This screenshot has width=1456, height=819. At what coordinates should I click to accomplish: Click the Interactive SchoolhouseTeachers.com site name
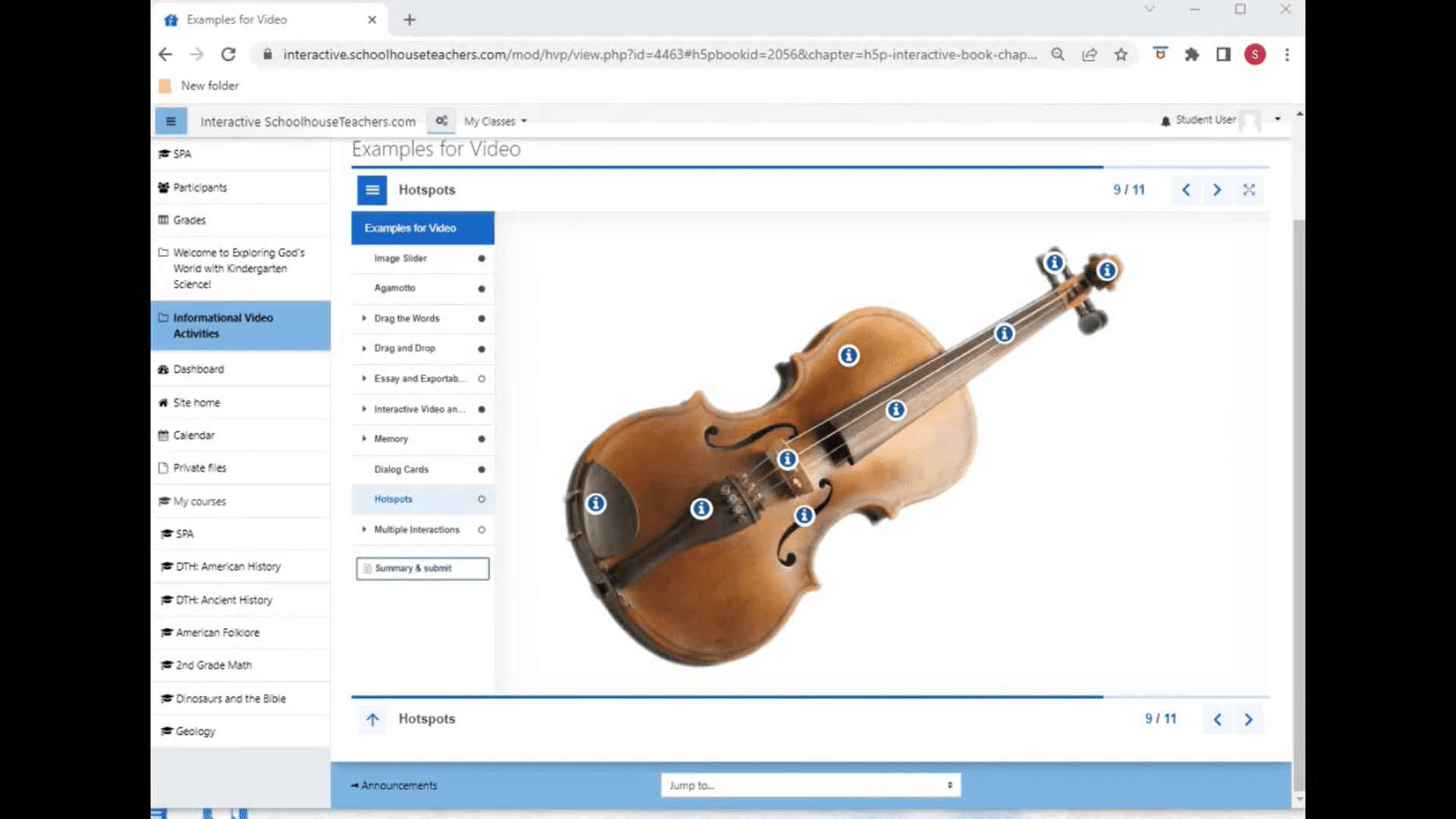tap(308, 121)
